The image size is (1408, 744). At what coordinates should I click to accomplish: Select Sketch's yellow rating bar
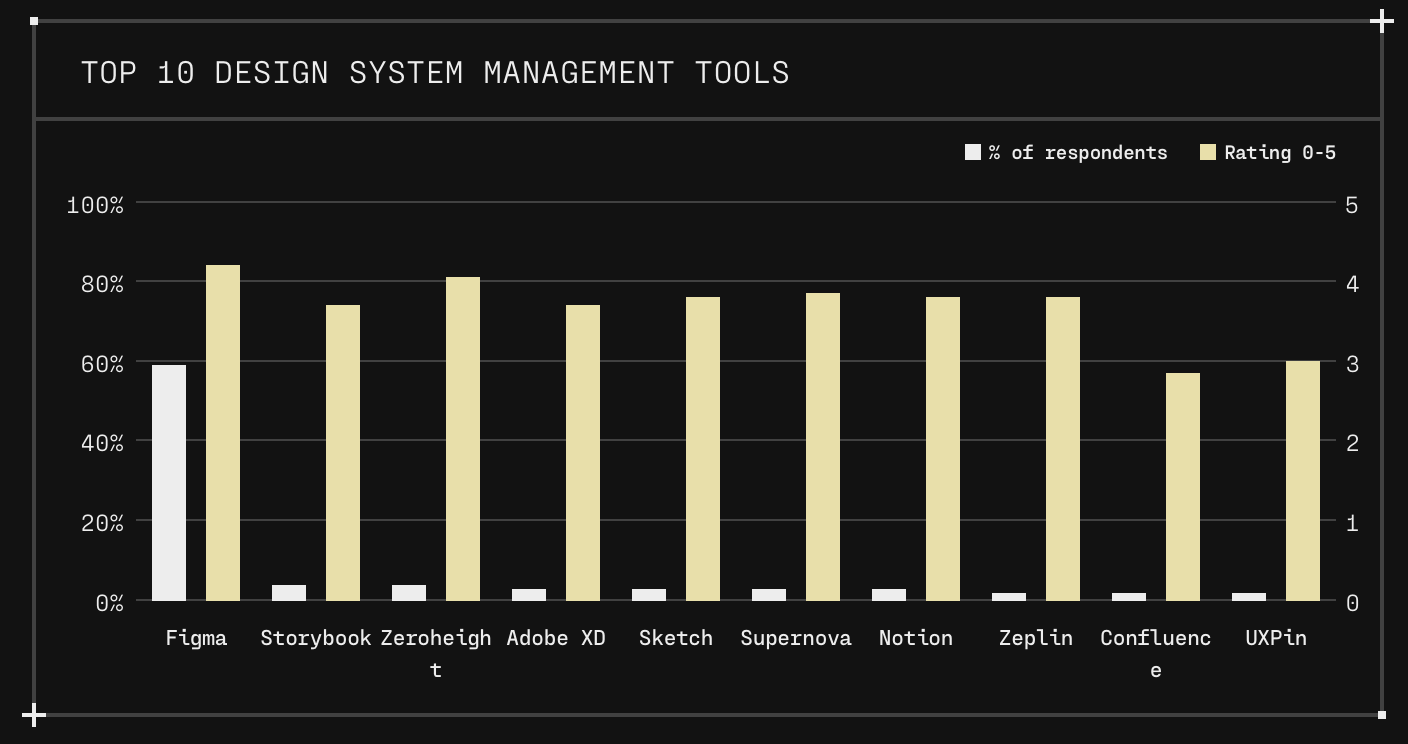[x=703, y=449]
